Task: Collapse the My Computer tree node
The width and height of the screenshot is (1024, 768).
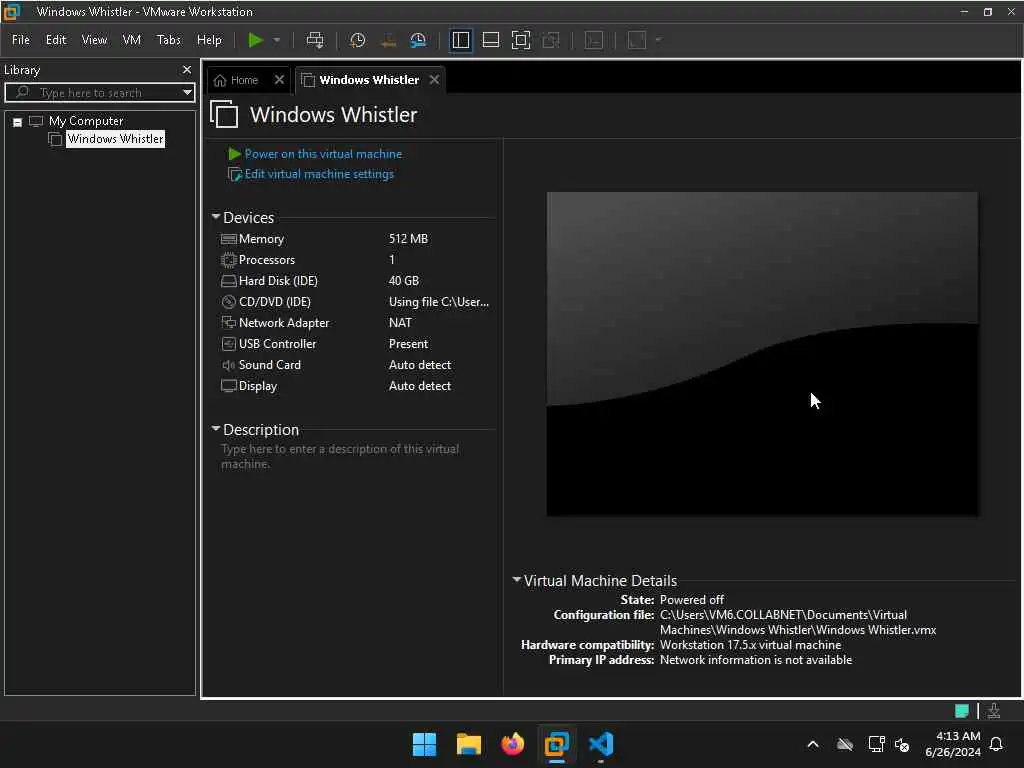Action: (18, 122)
